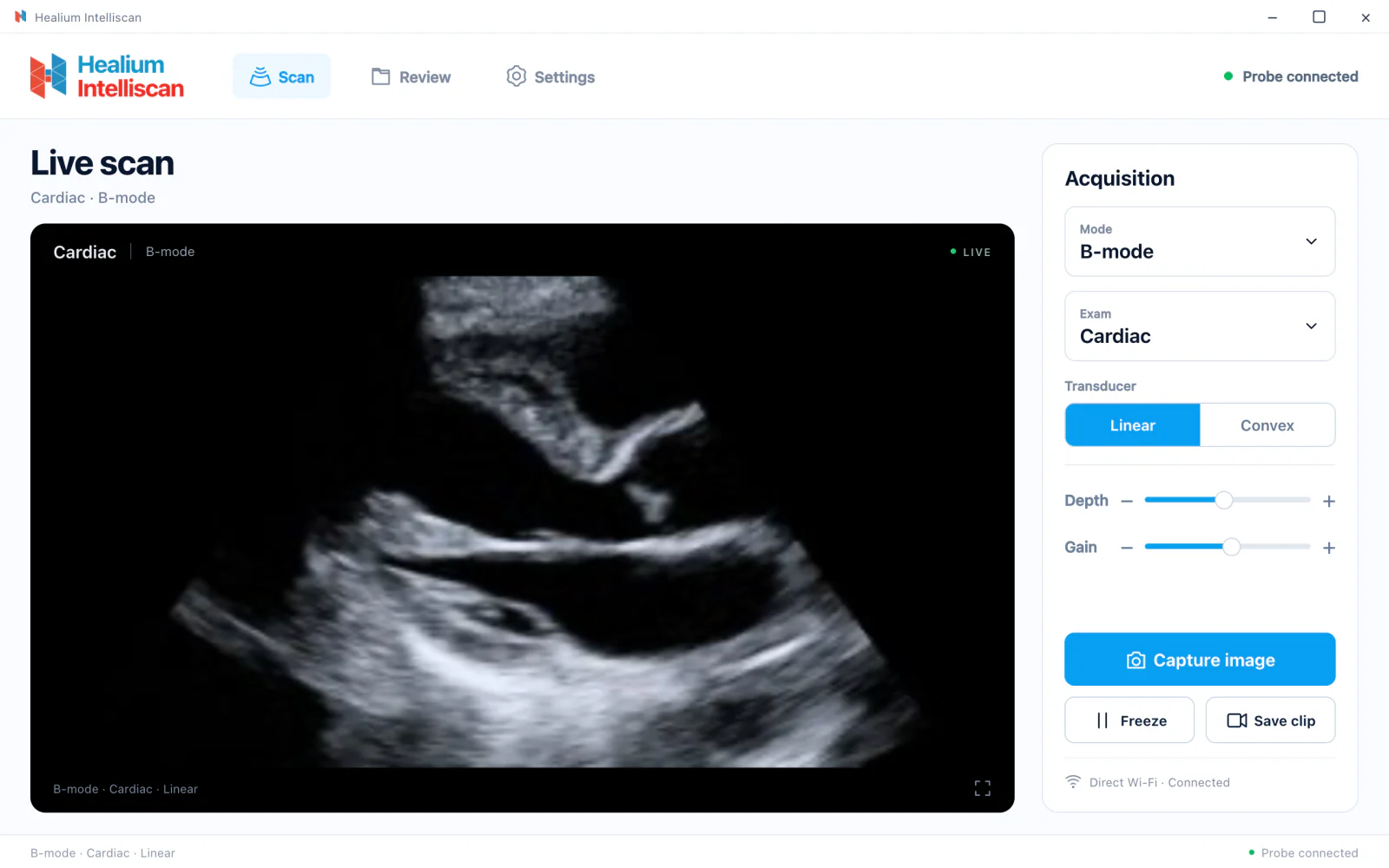Screen dimensions: 1389x868
Task: Click the green Probe connected indicator dot in header
Action: (x=1228, y=76)
